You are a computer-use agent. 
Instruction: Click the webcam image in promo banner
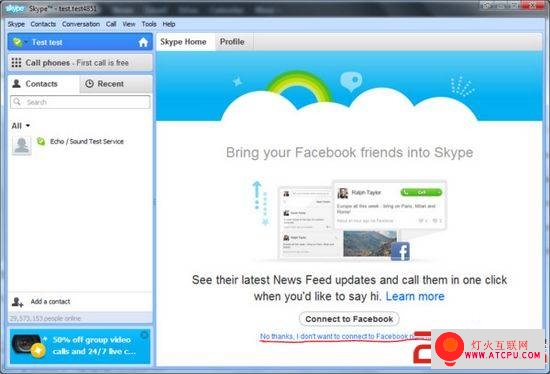25,346
